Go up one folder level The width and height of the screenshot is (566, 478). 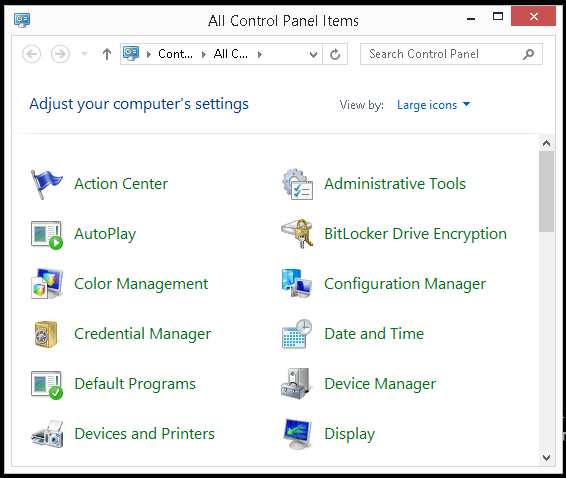(x=106, y=54)
